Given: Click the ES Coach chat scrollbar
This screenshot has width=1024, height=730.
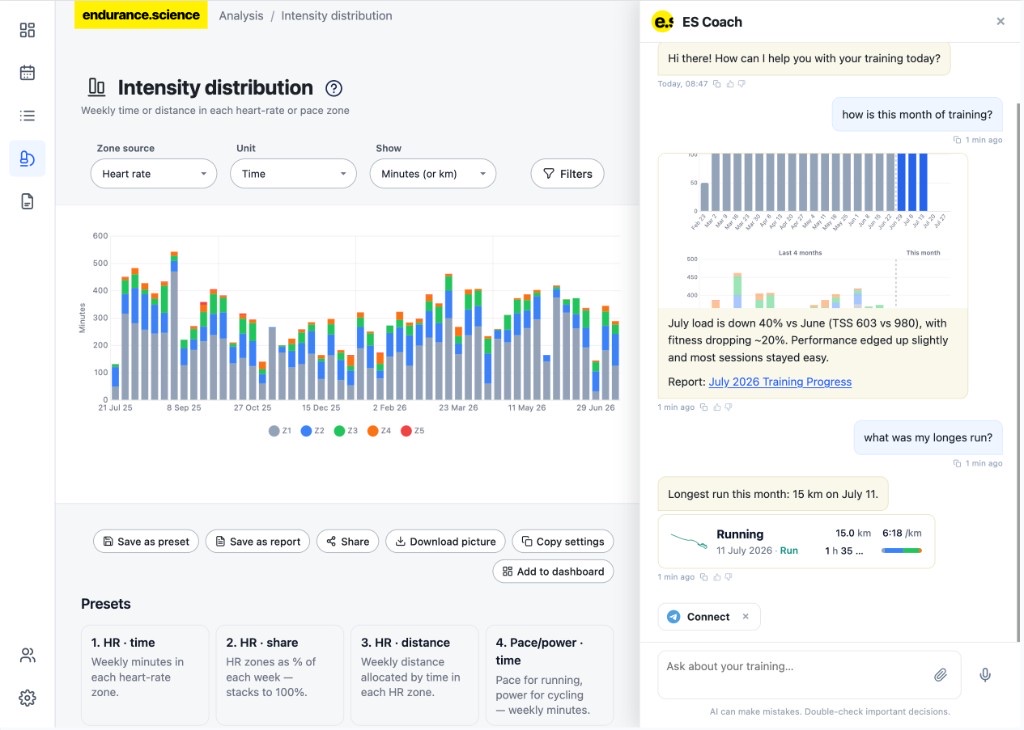Looking at the screenshot, I should point(1017,372).
